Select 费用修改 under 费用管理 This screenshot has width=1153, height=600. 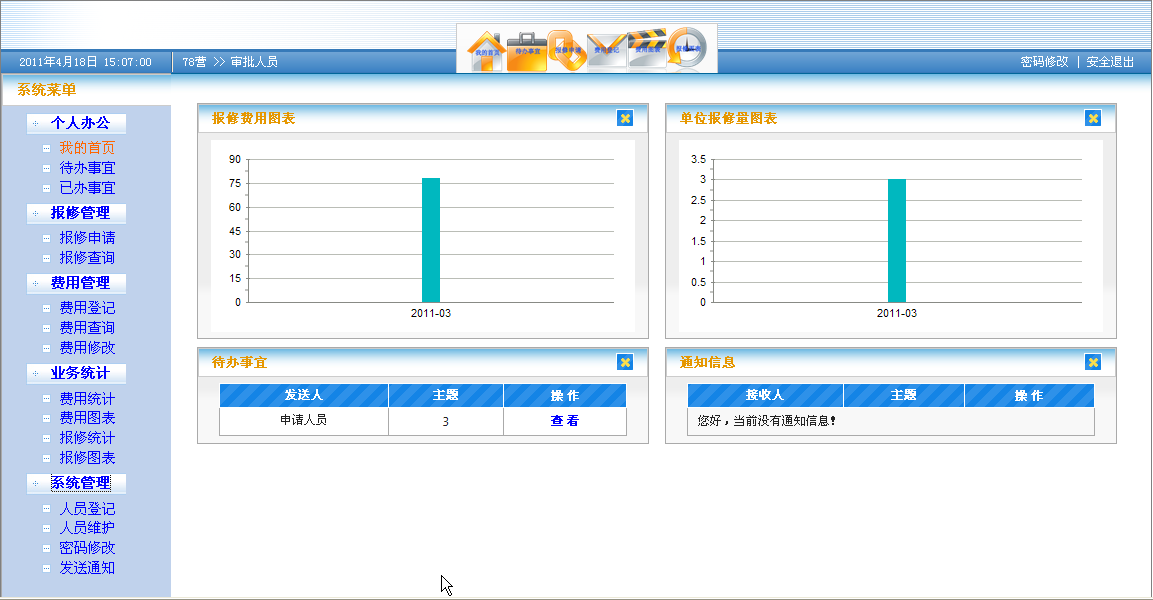click(88, 348)
